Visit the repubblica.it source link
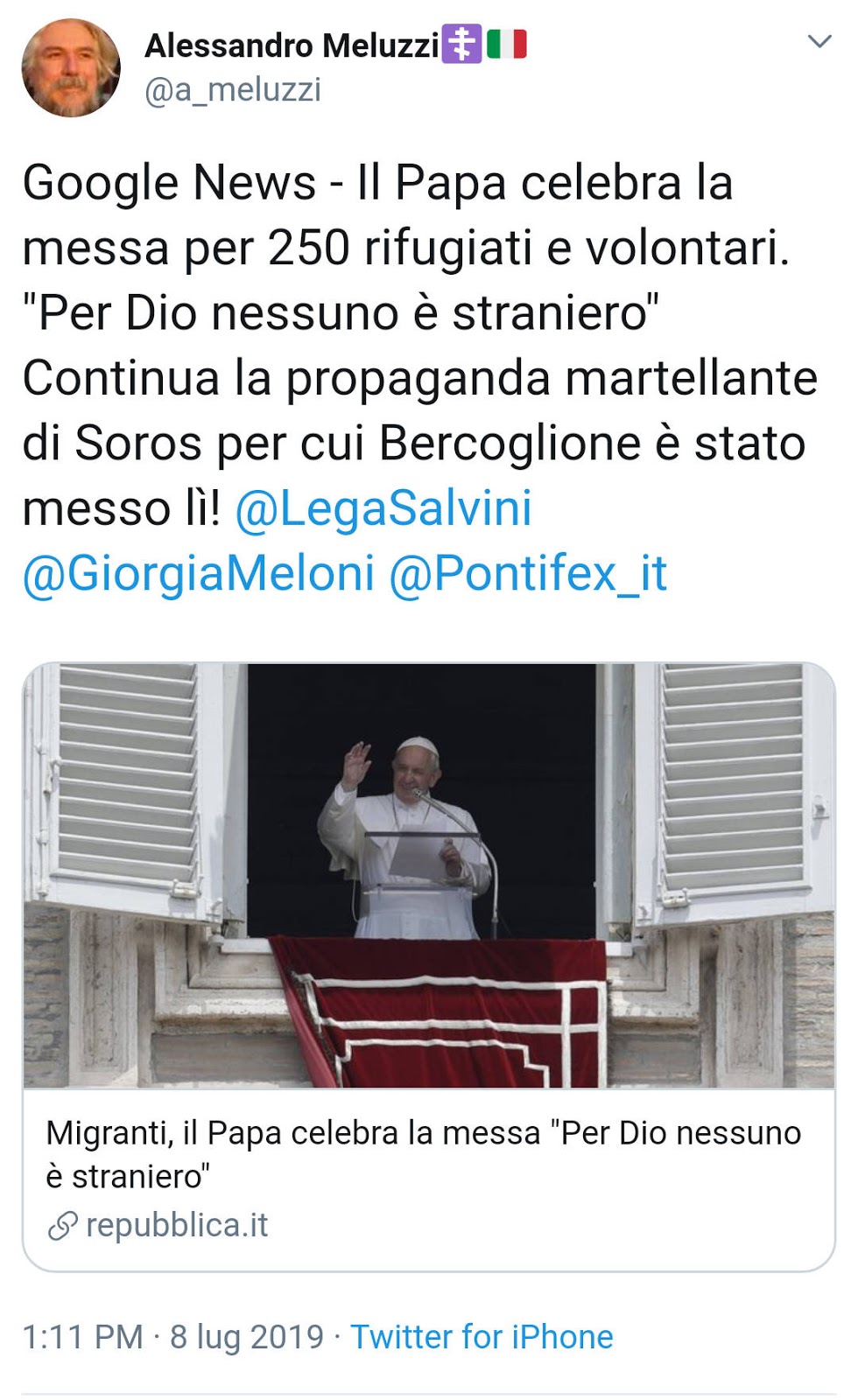This screenshot has width=858, height=1400. click(177, 1225)
